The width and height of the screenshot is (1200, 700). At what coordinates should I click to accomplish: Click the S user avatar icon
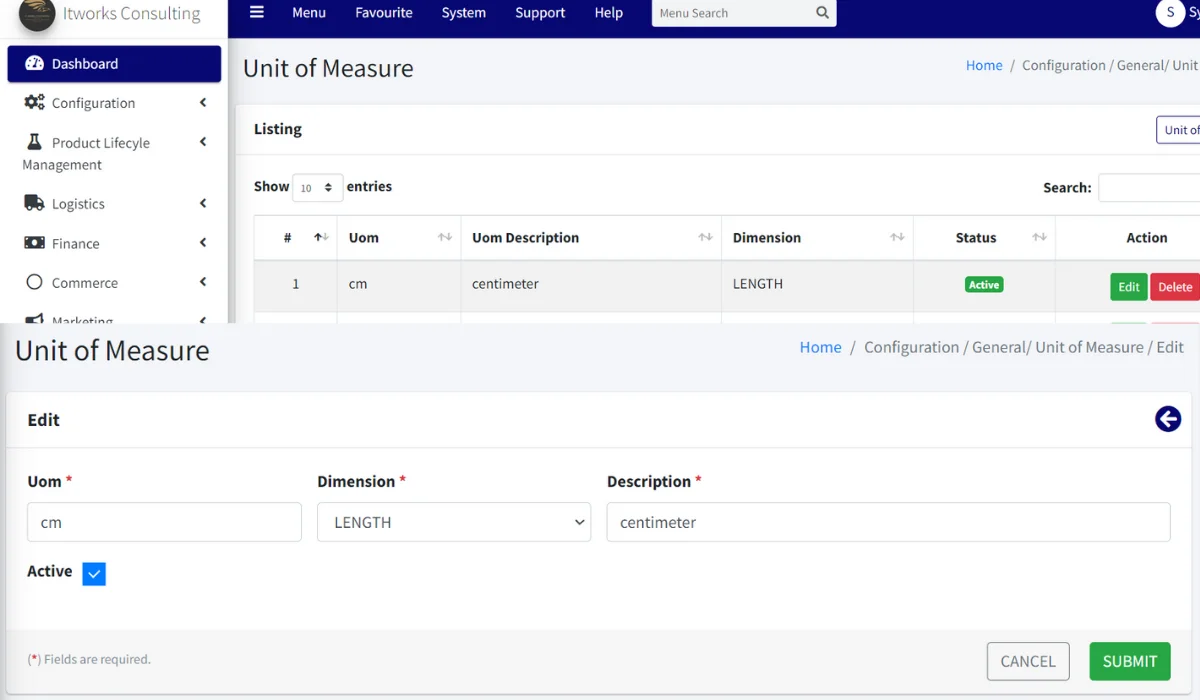pos(1170,13)
